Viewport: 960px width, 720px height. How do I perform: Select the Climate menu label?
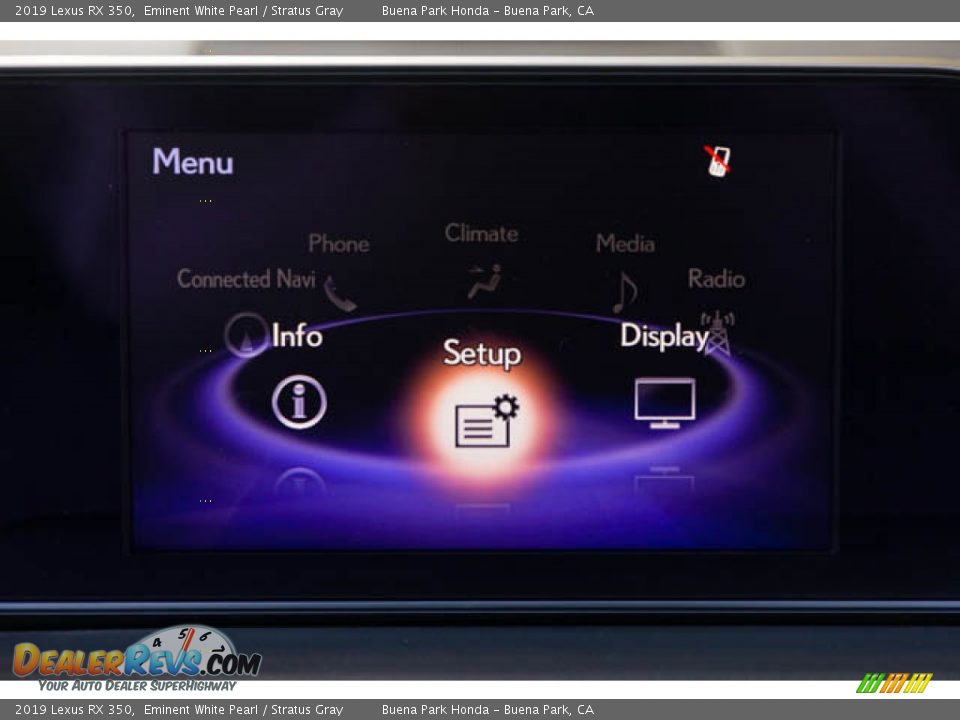pyautogui.click(x=482, y=233)
